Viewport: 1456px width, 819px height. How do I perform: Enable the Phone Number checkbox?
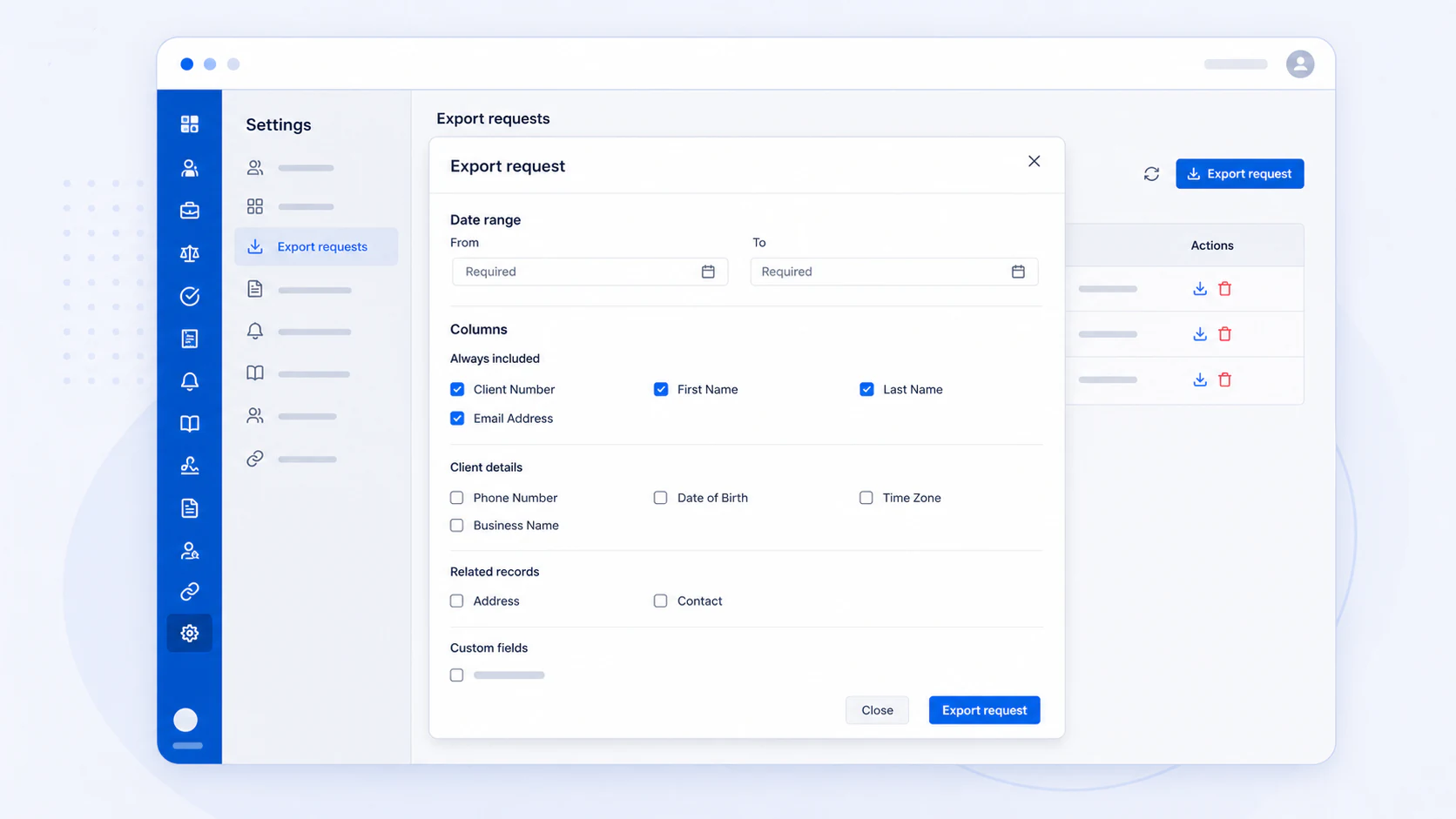(x=457, y=498)
